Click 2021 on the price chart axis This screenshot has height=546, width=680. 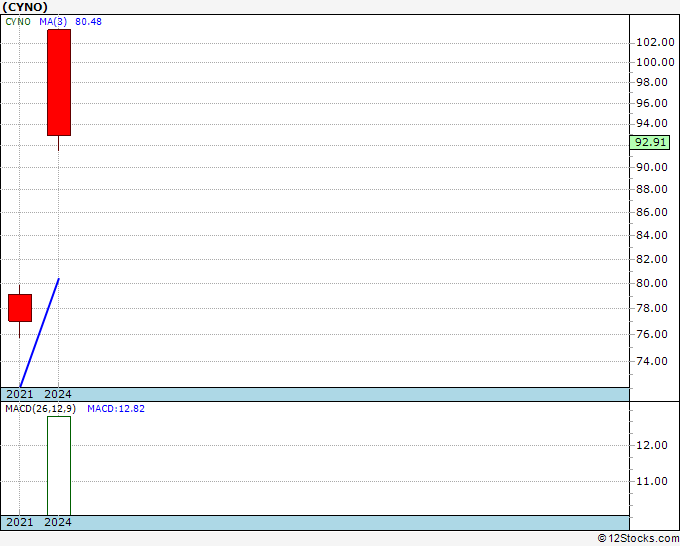(x=20, y=394)
